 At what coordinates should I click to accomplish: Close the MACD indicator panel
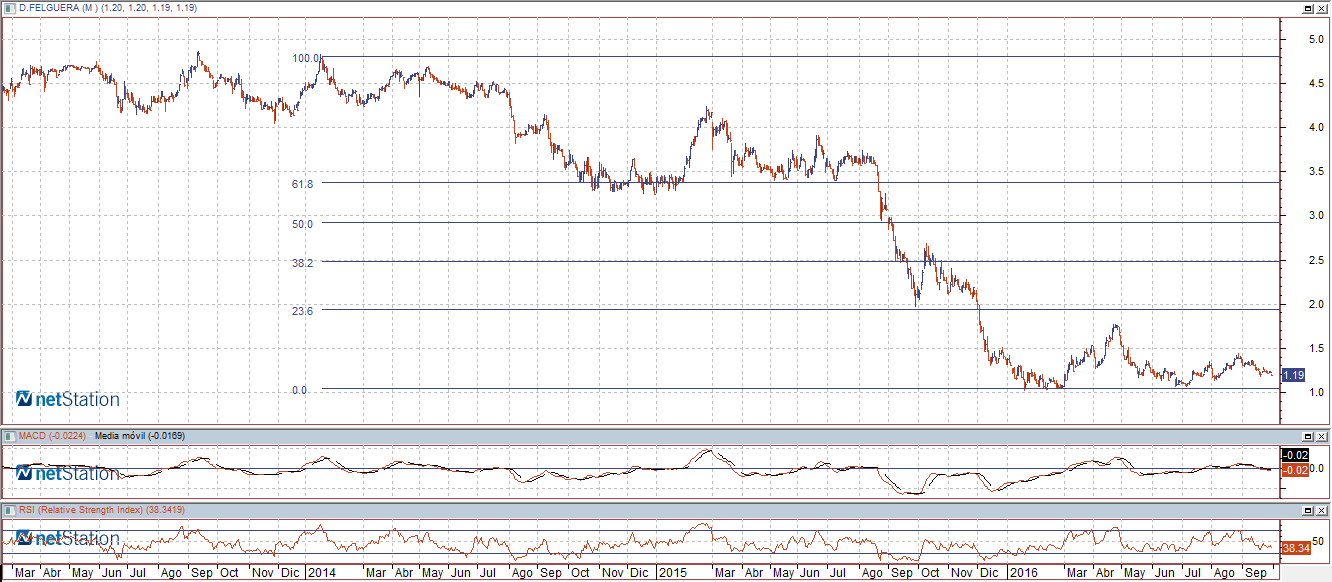pyautogui.click(x=1322, y=437)
